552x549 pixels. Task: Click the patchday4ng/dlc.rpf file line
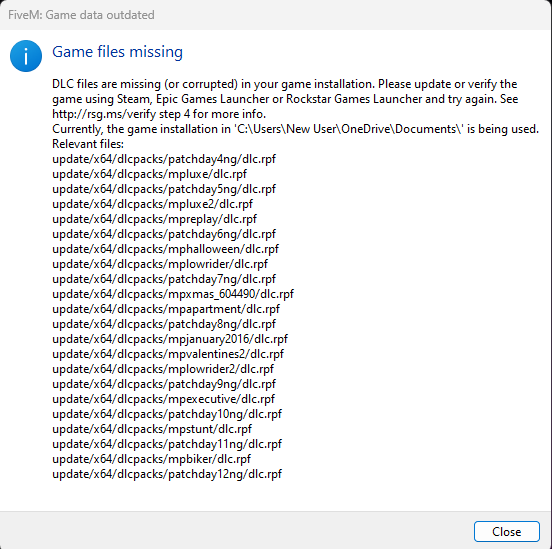click(164, 159)
